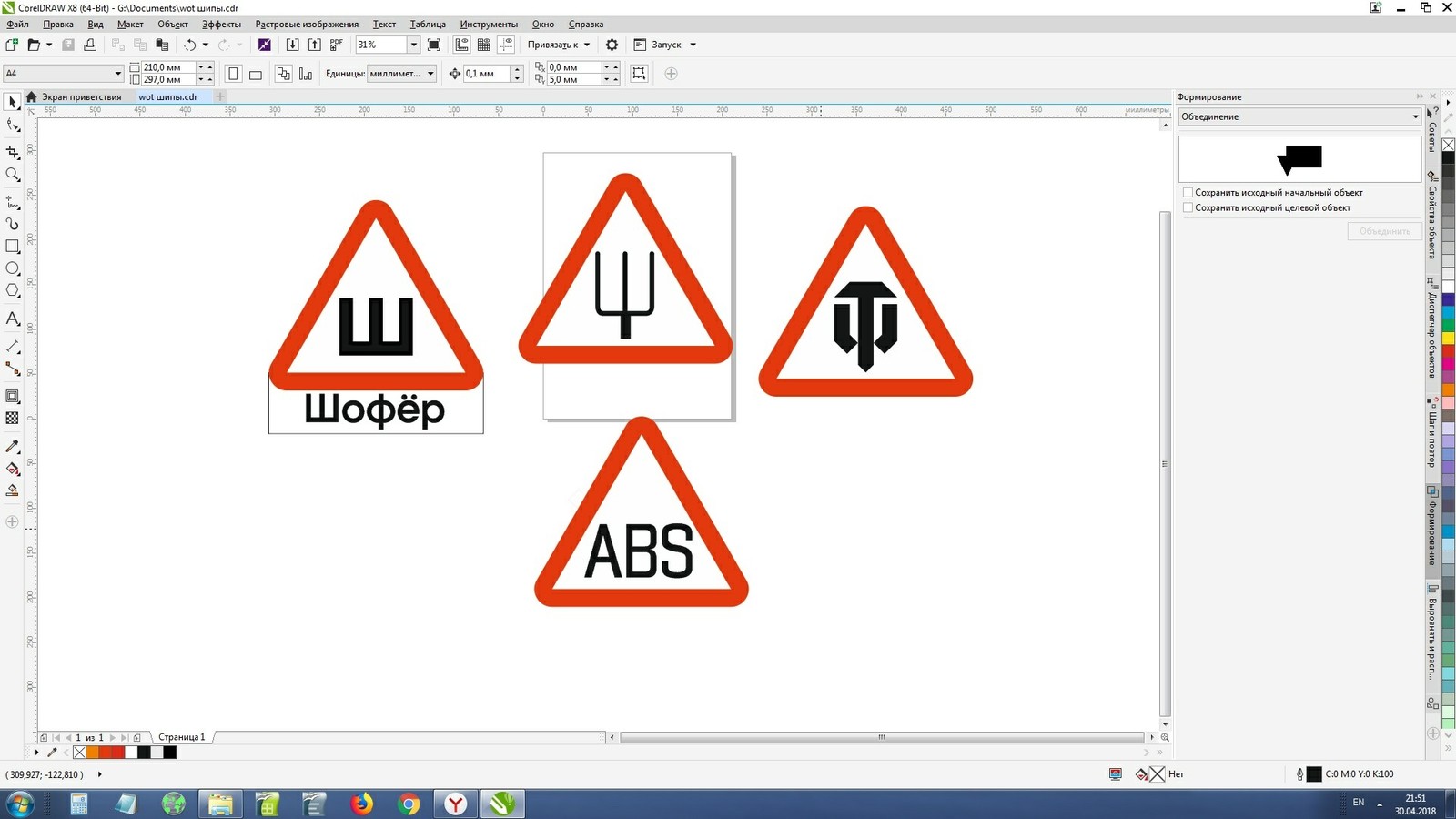Select the Artistic Media tool

pyautogui.click(x=13, y=224)
